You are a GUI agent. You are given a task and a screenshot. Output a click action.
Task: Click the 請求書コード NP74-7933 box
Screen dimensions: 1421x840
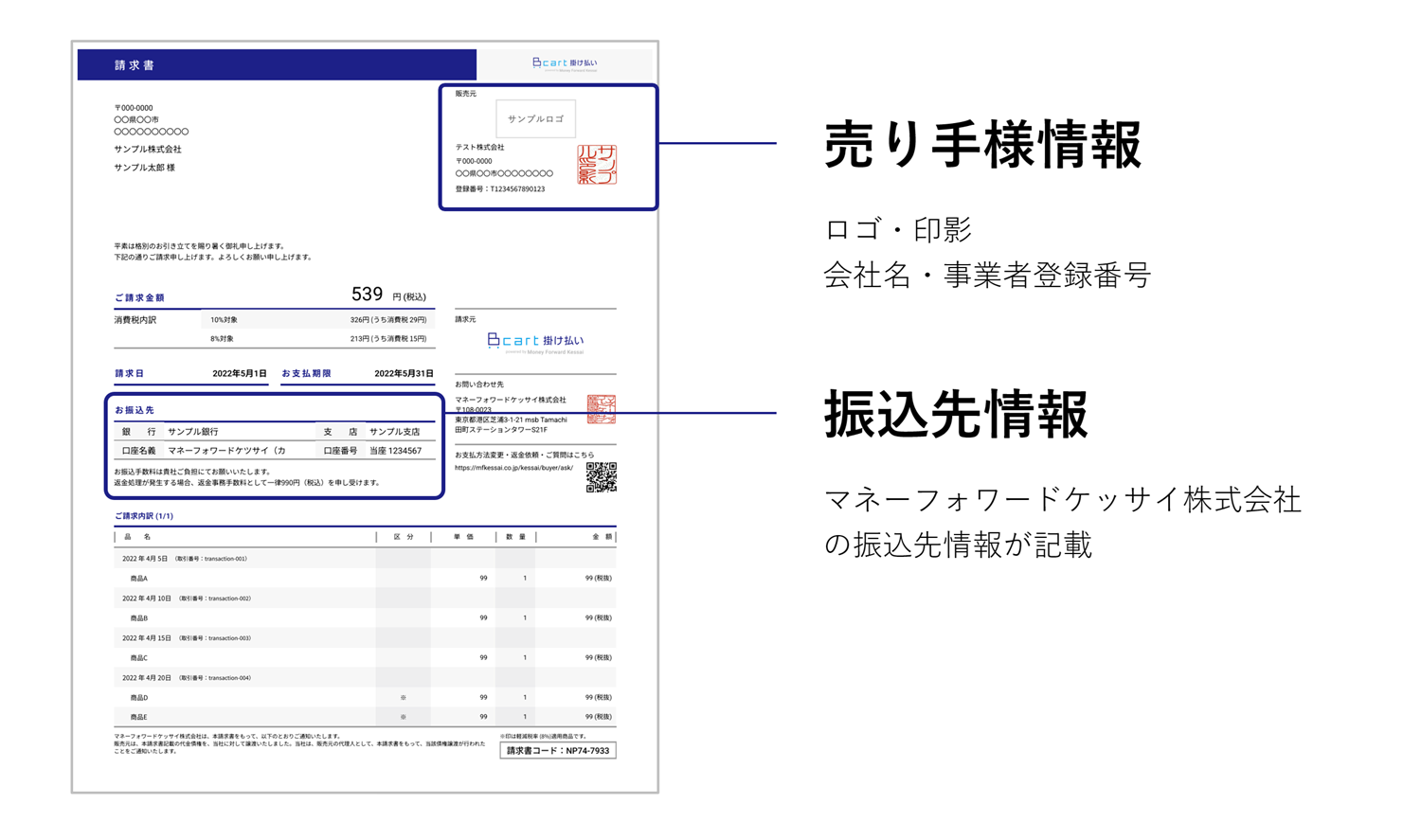(x=558, y=751)
